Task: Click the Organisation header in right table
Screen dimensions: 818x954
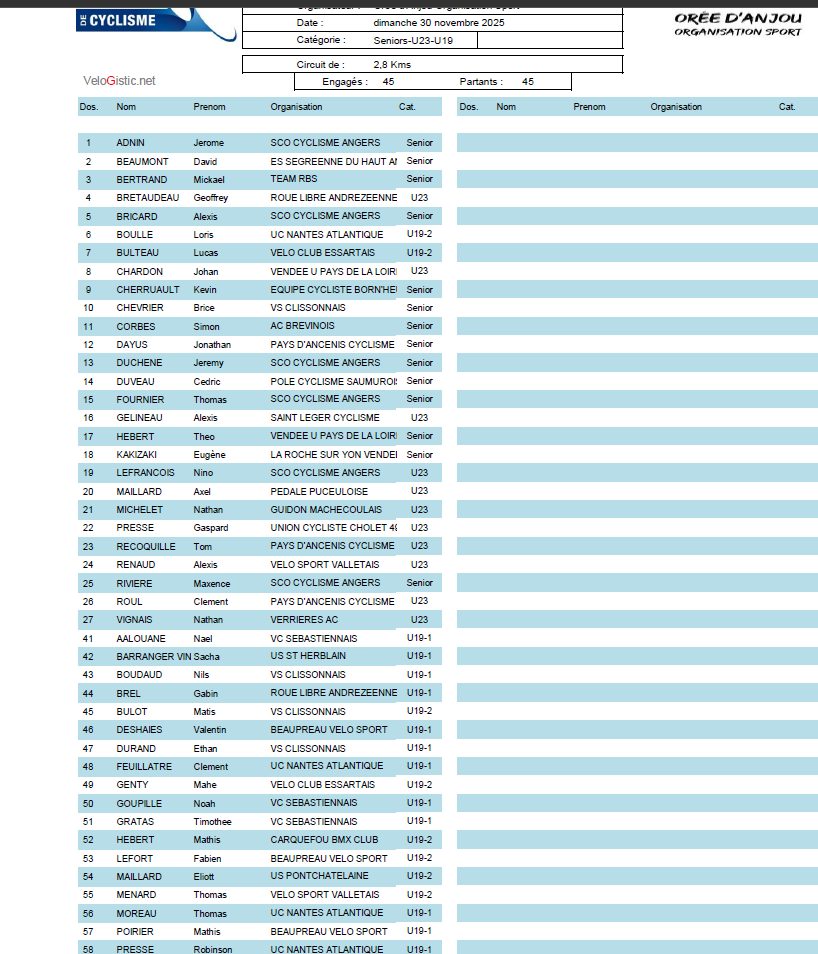Action: click(676, 107)
